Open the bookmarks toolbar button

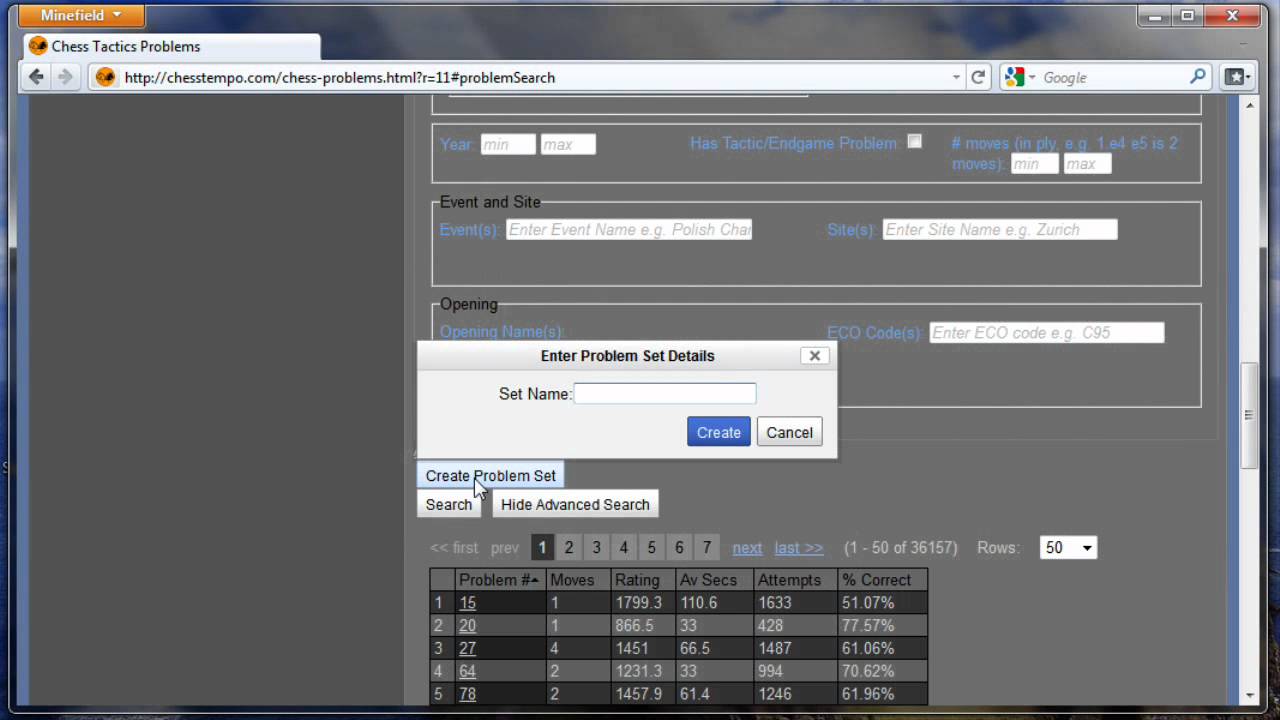(x=1237, y=77)
